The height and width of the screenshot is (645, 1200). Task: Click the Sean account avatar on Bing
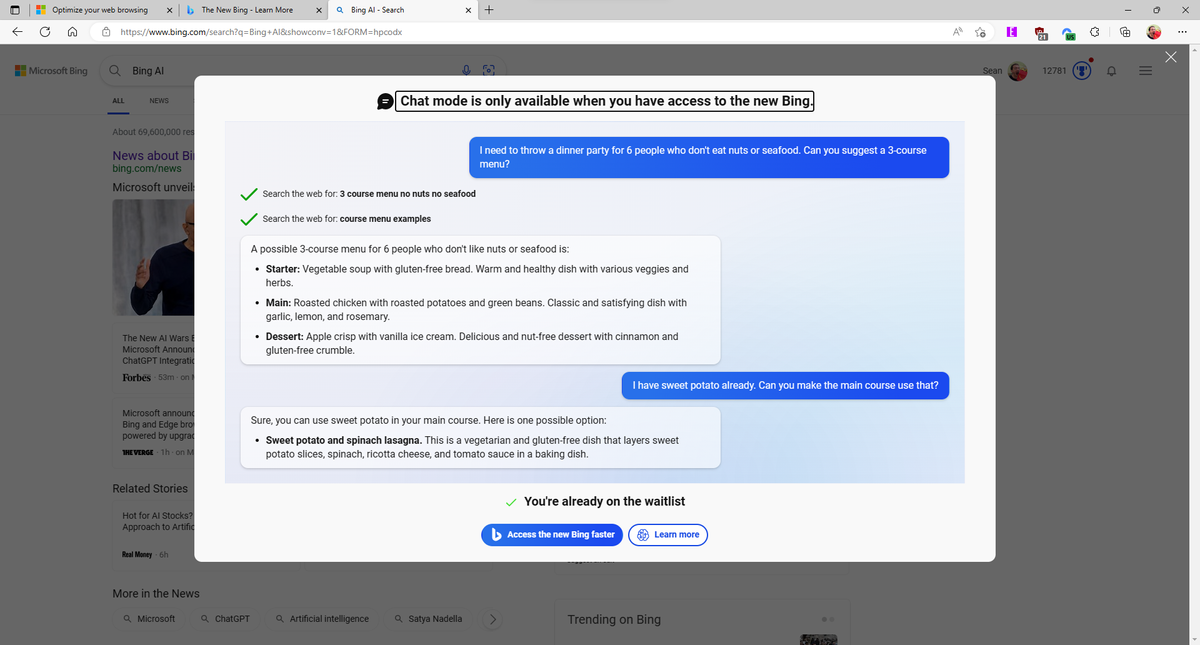tap(1018, 71)
